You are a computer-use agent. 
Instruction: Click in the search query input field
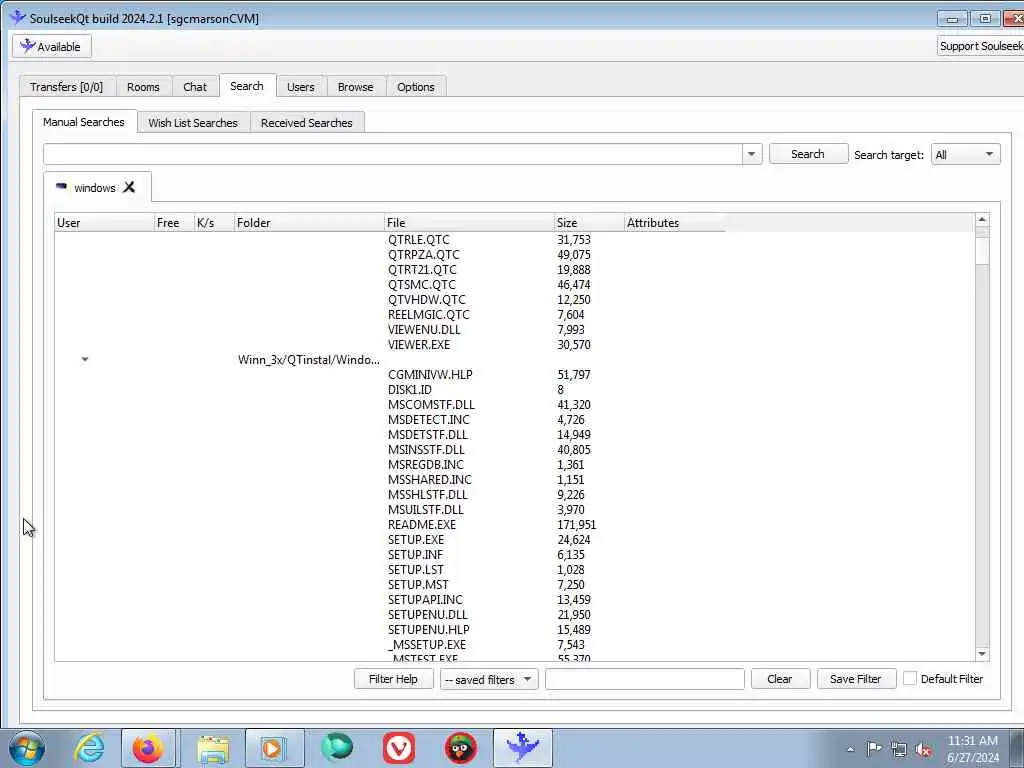pyautogui.click(x=392, y=154)
